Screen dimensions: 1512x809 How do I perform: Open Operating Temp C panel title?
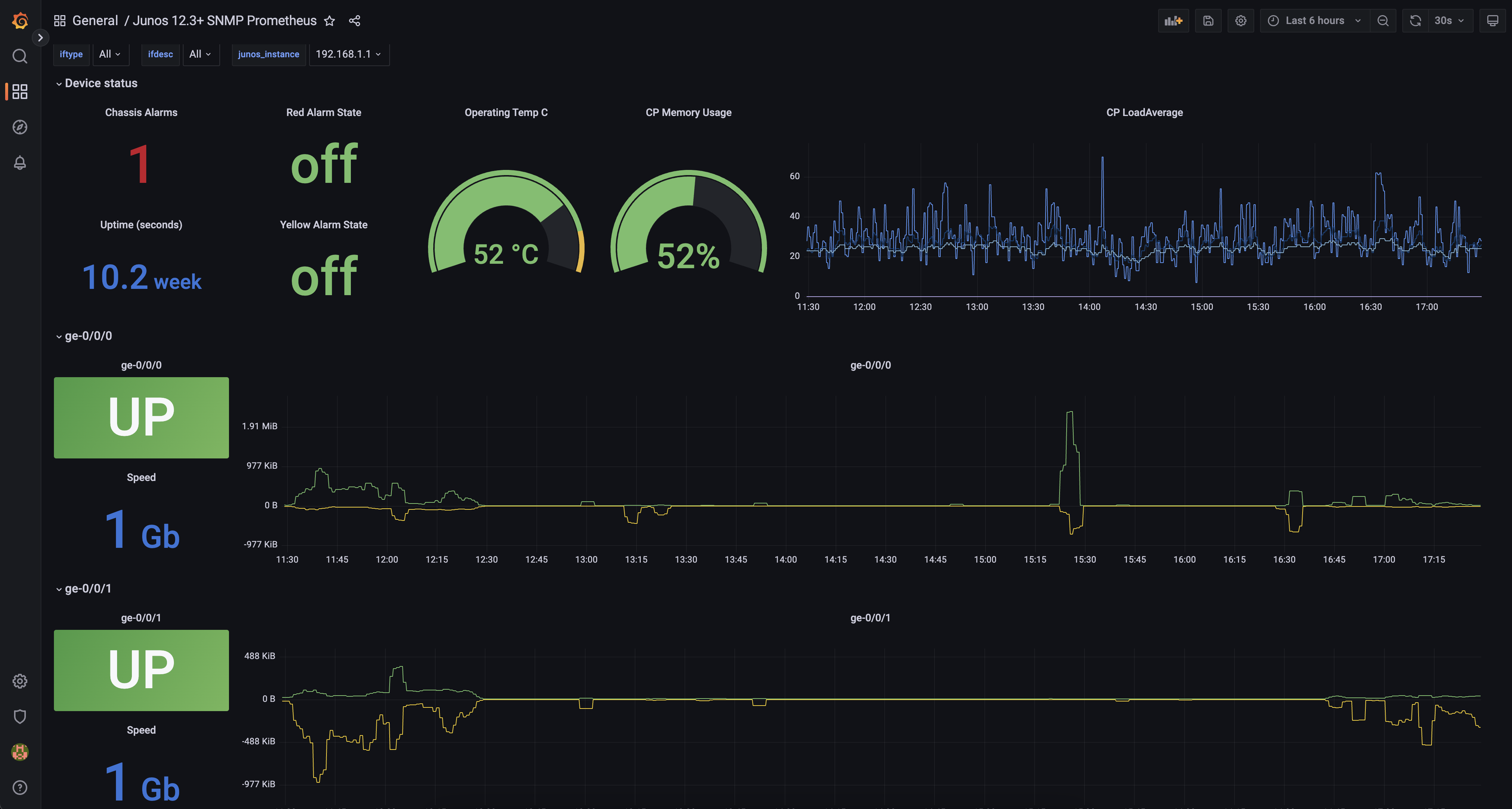(506, 112)
